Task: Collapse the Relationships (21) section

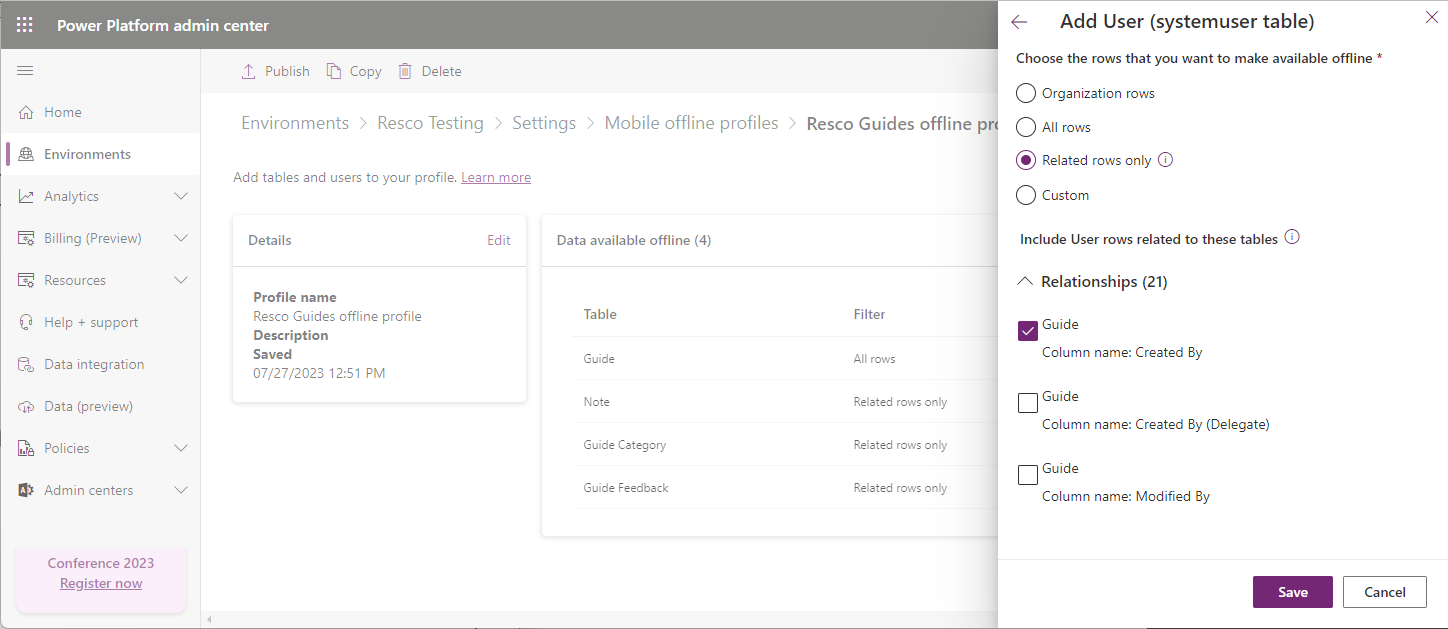Action: [1025, 282]
